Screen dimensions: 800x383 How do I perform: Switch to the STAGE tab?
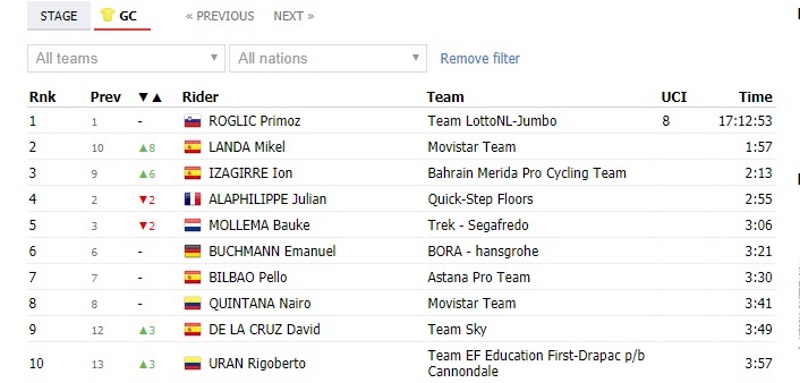(59, 16)
